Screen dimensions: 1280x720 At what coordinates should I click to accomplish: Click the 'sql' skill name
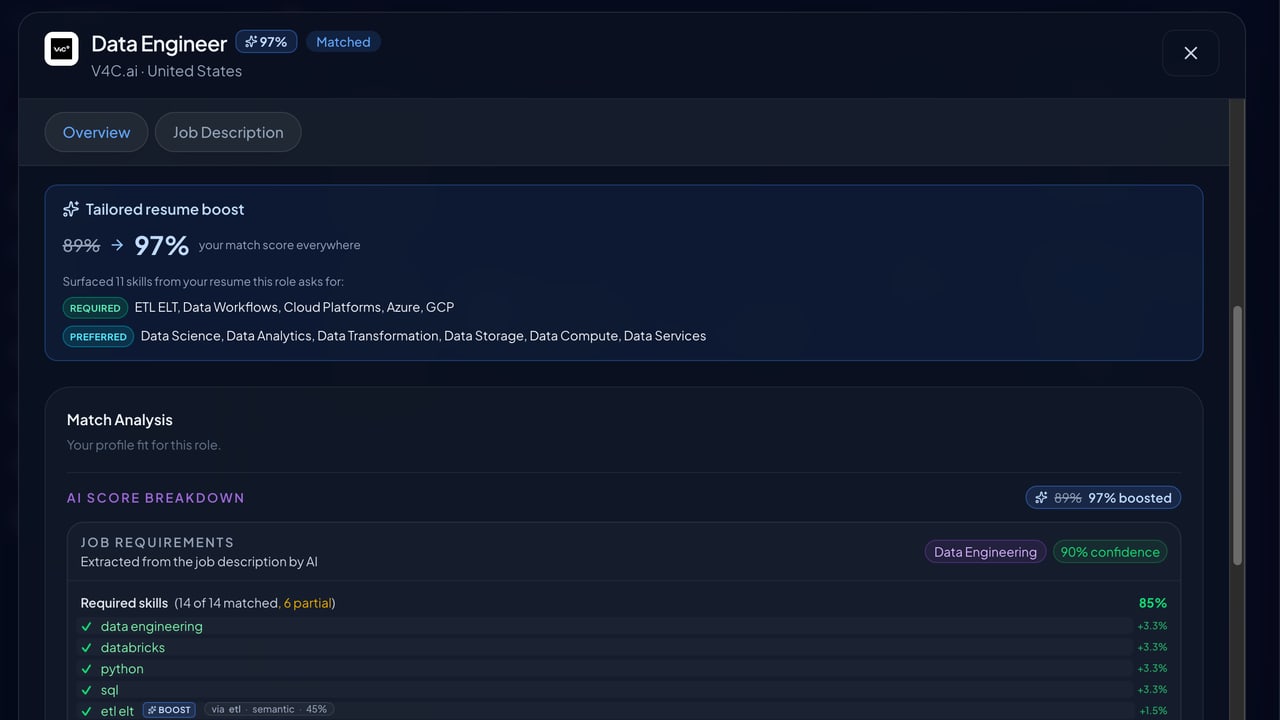(109, 690)
